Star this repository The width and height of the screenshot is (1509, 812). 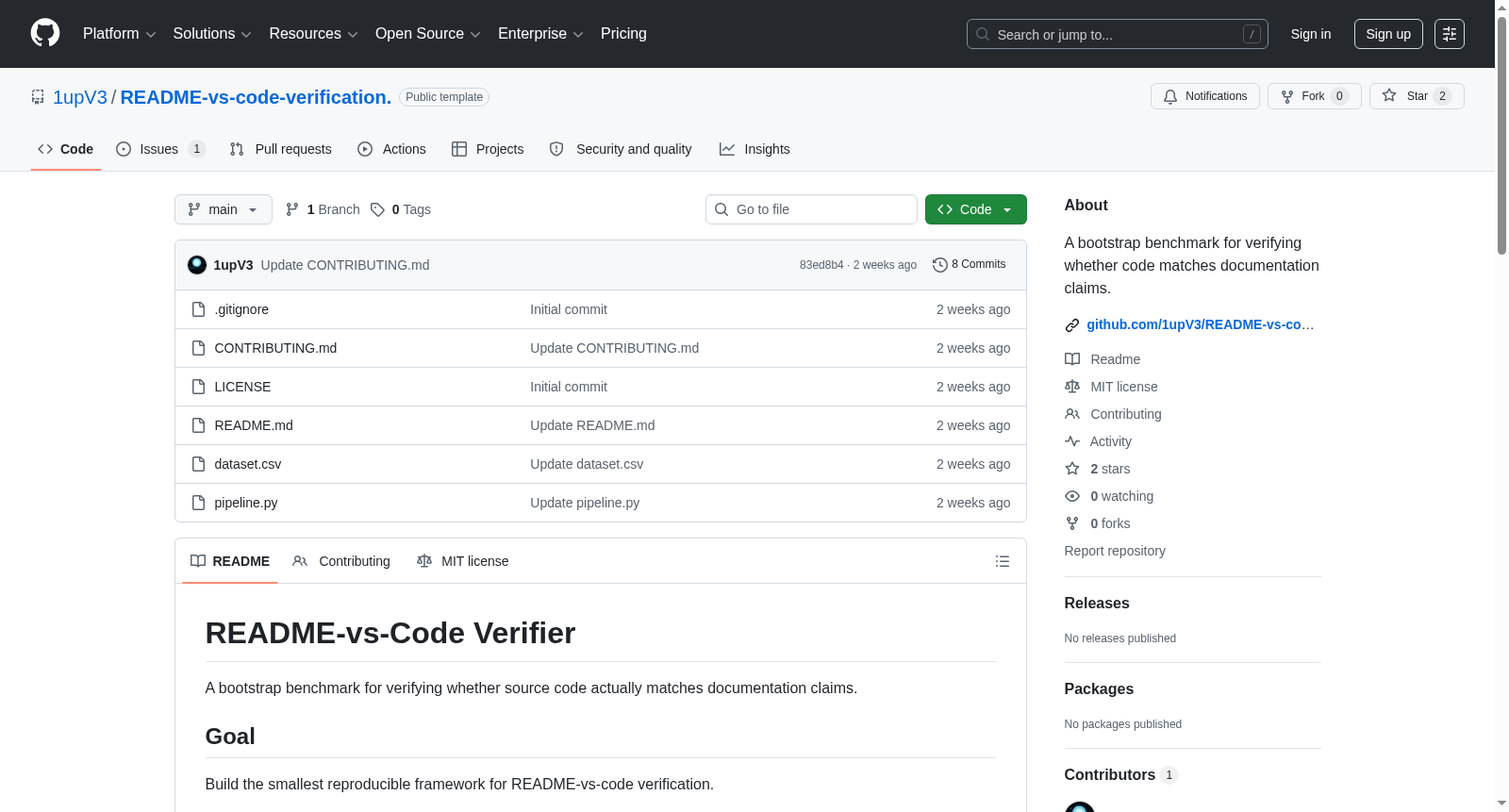[1417, 96]
